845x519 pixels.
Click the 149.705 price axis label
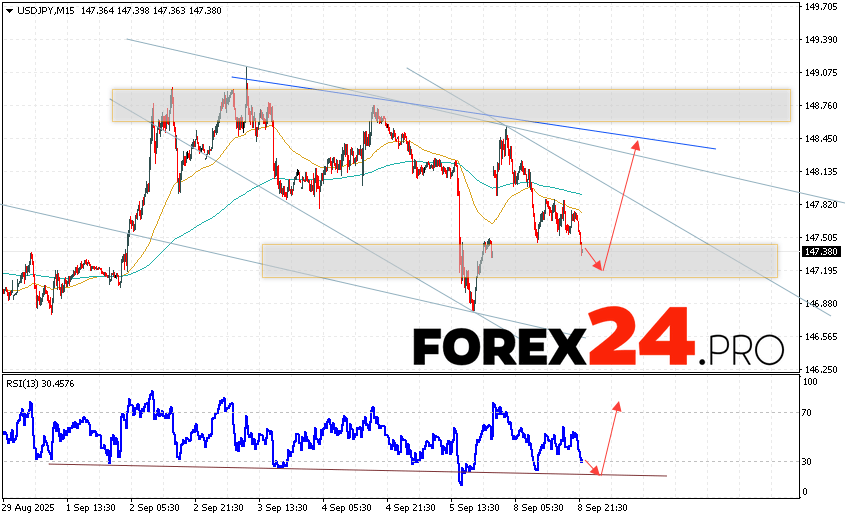[x=820, y=6]
